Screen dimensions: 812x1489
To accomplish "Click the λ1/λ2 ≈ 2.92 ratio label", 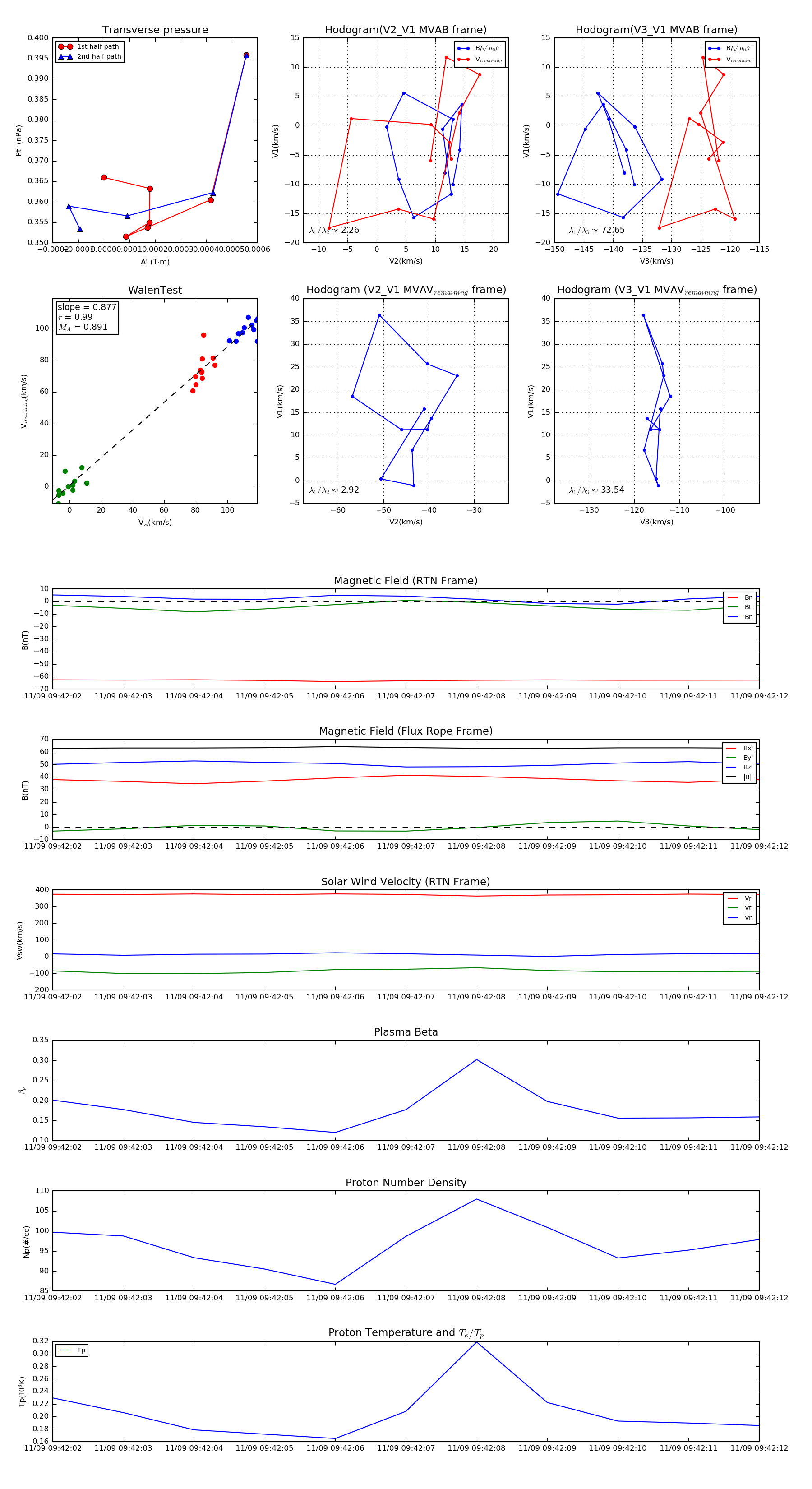I will click(x=334, y=490).
